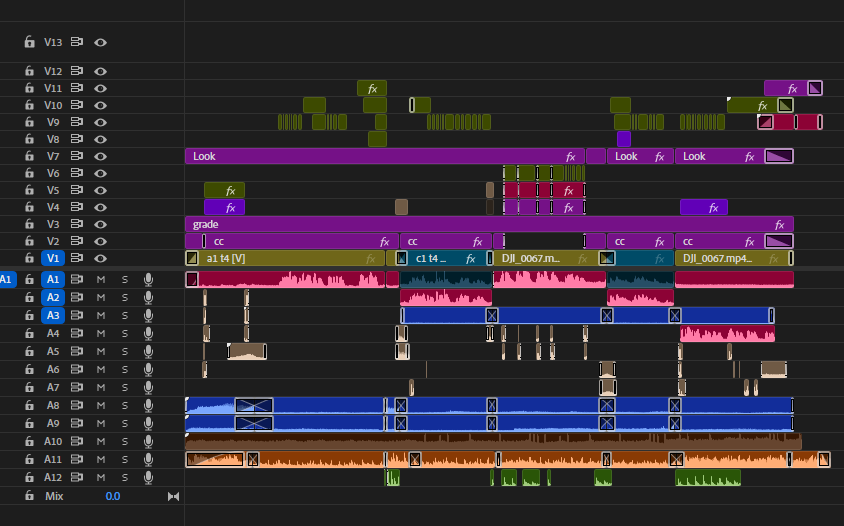Screen dimensions: 844x526
Task: Toggle sync lock for track V12
Action: [77, 71]
